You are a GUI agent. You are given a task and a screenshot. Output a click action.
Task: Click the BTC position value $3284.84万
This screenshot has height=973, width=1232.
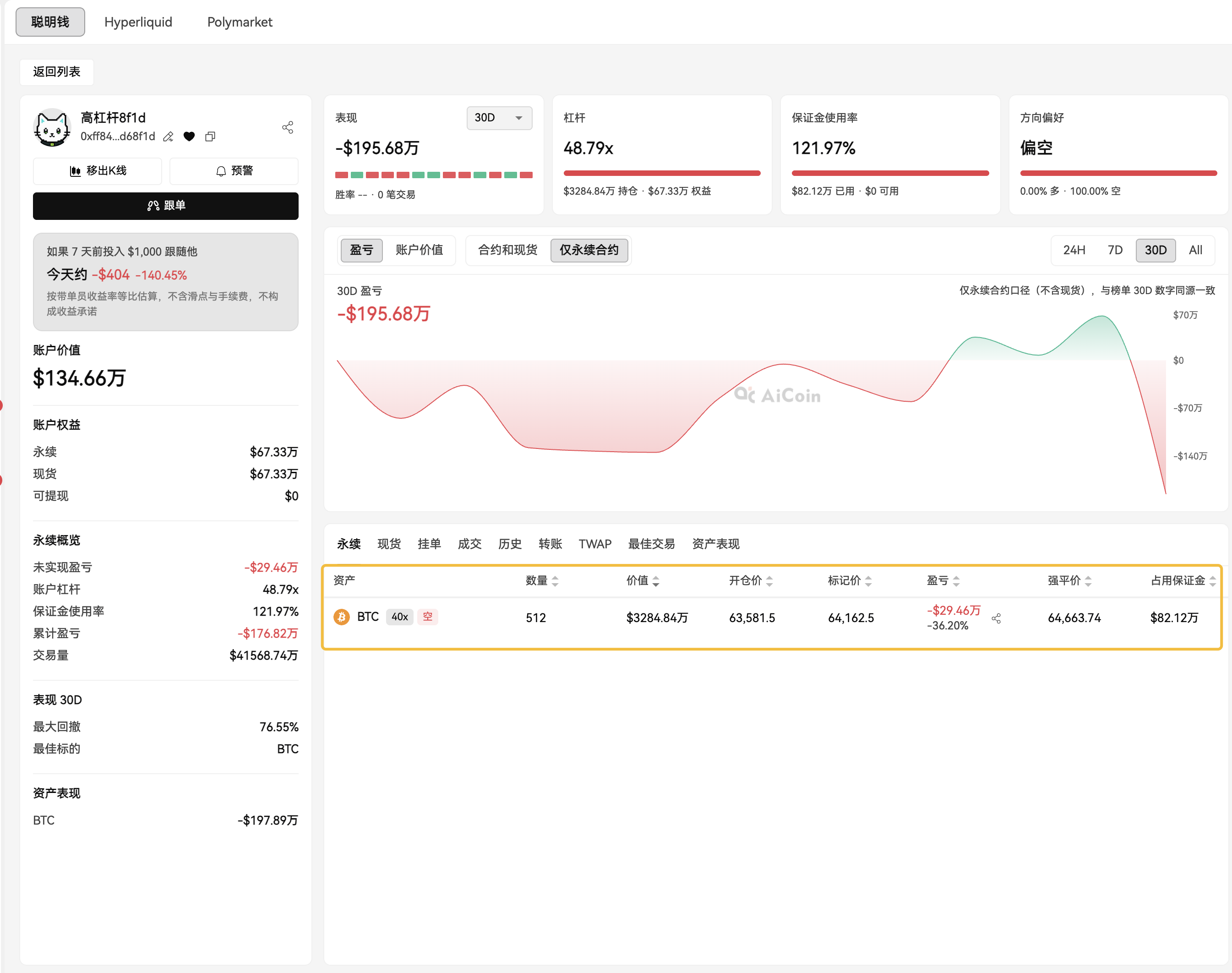coord(657,618)
